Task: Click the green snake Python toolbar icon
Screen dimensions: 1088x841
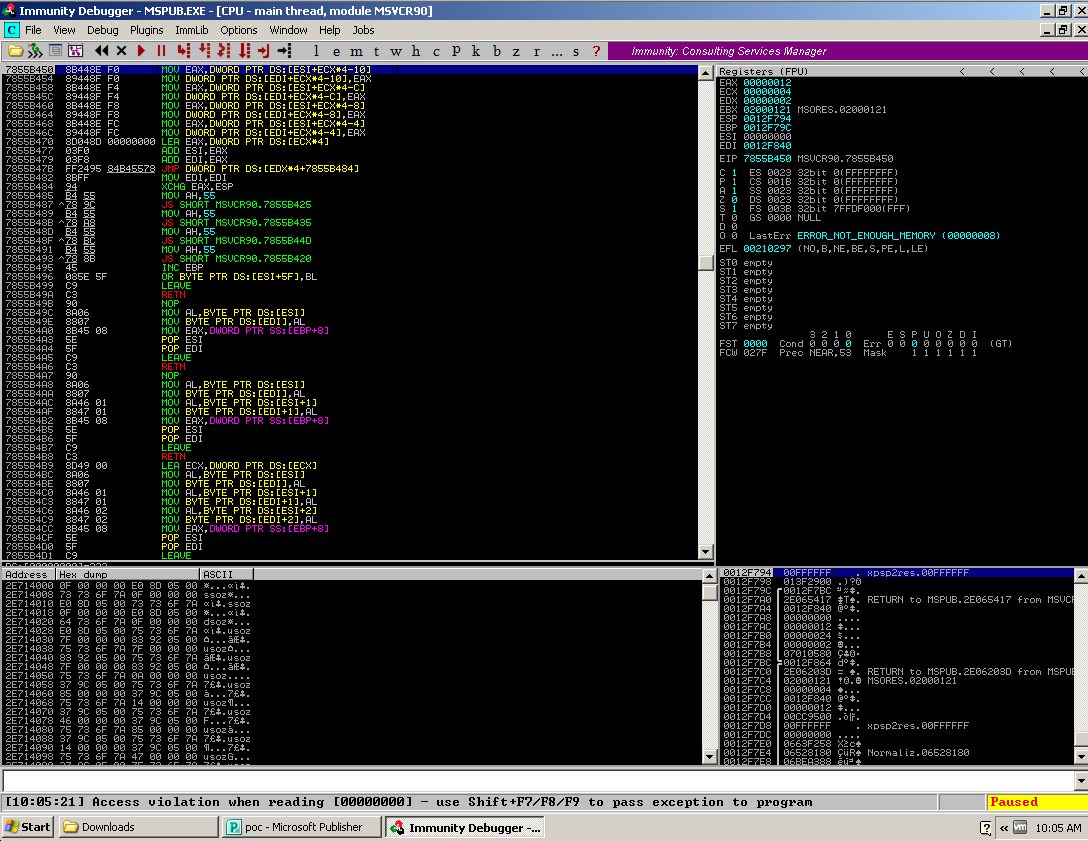Action: click(x=35, y=51)
